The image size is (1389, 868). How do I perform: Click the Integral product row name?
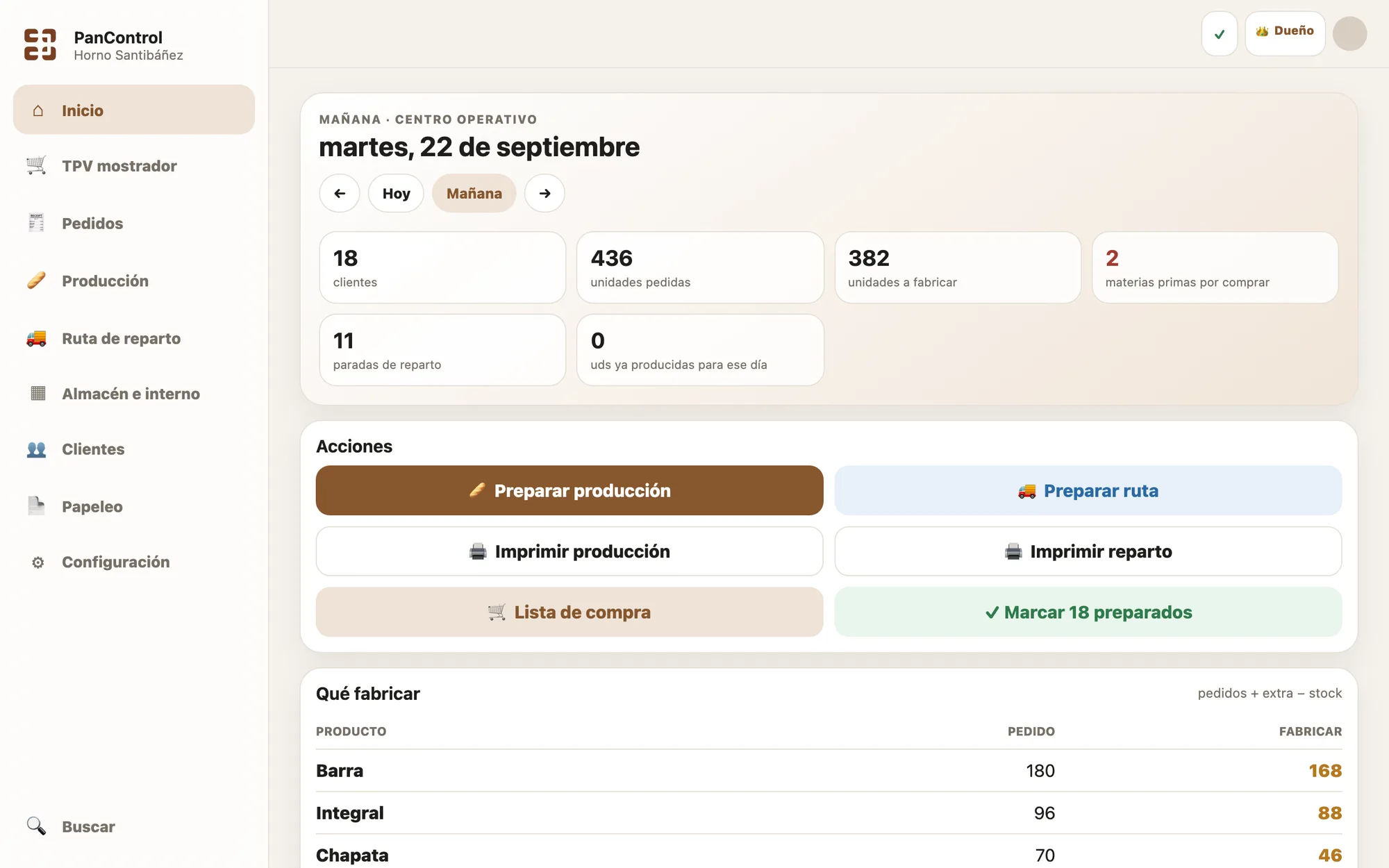(349, 813)
